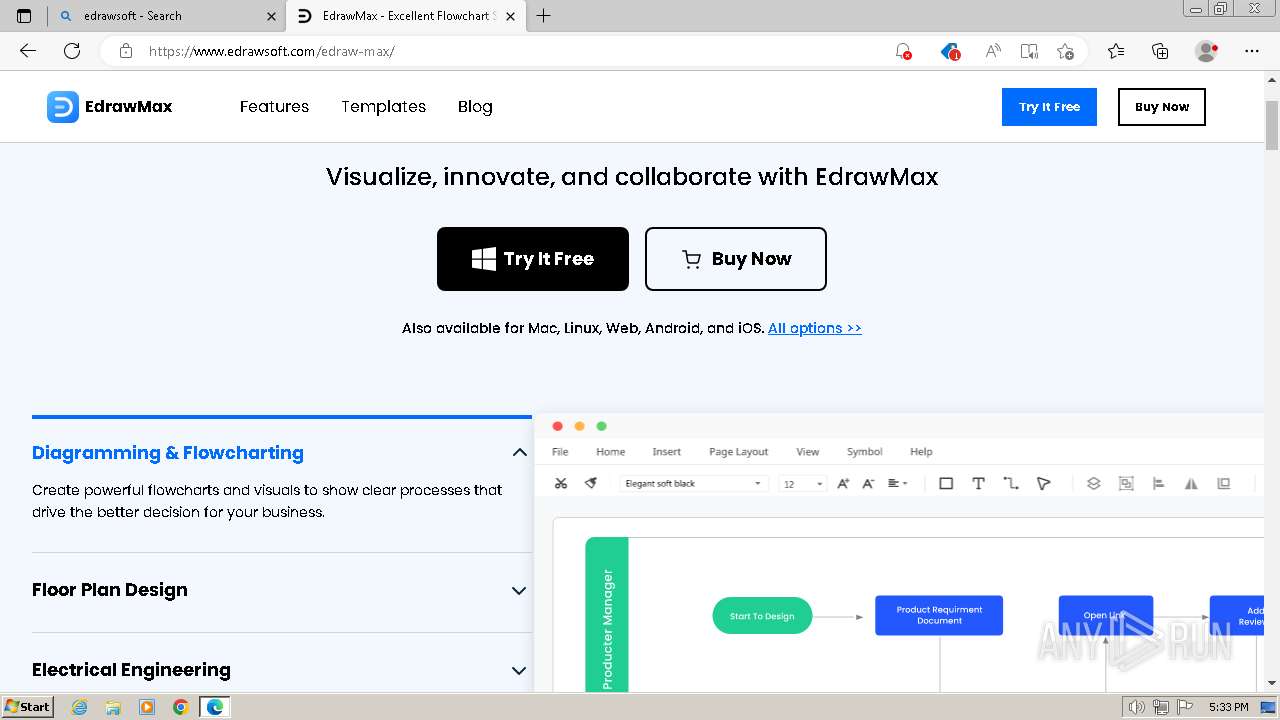Open the Favorites list icon
The image size is (1280, 720).
pos(1116,51)
